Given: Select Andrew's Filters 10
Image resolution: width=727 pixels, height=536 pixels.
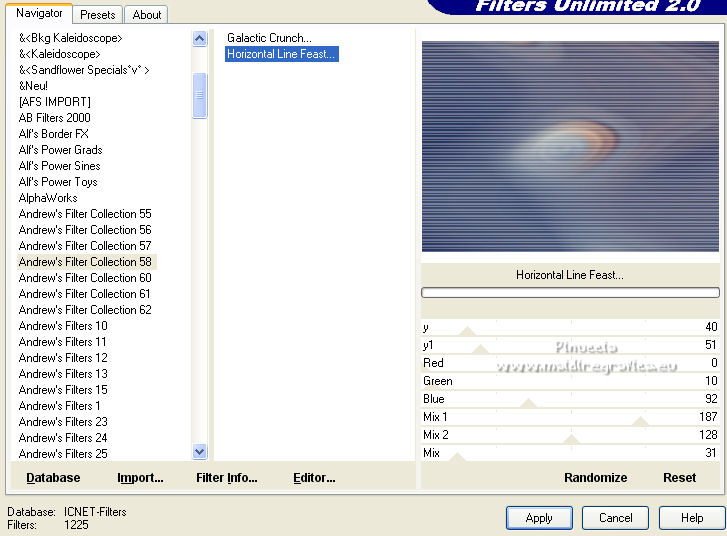Looking at the screenshot, I should (x=63, y=326).
